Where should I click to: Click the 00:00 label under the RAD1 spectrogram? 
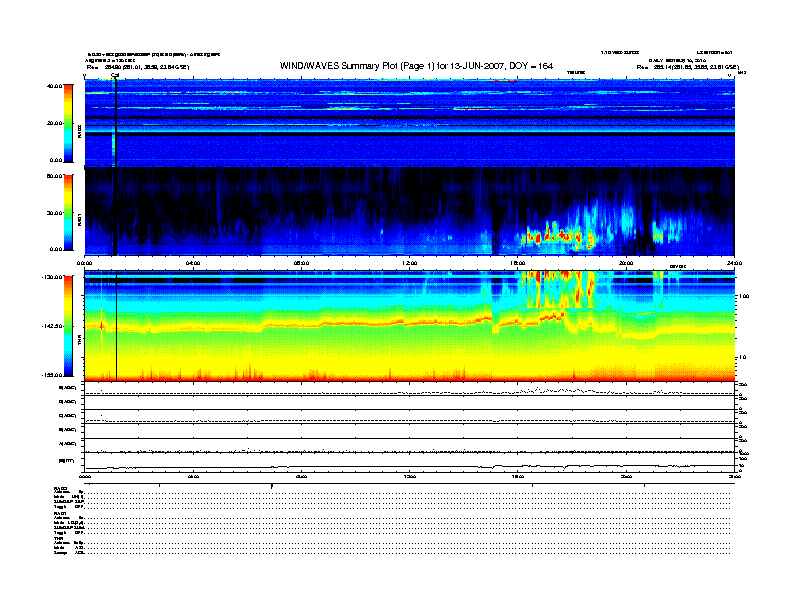pos(84,263)
